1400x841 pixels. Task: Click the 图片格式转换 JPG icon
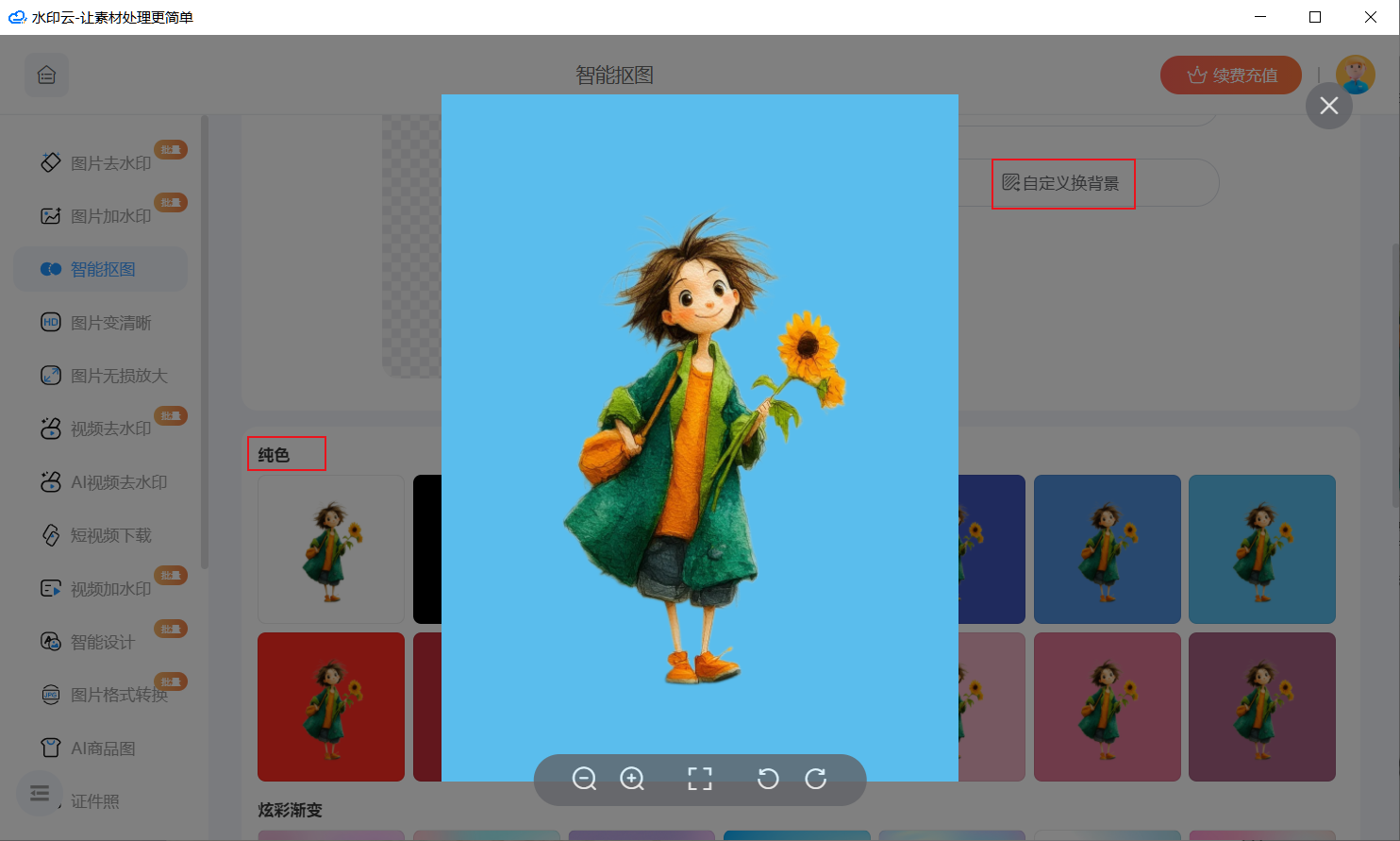[51, 695]
